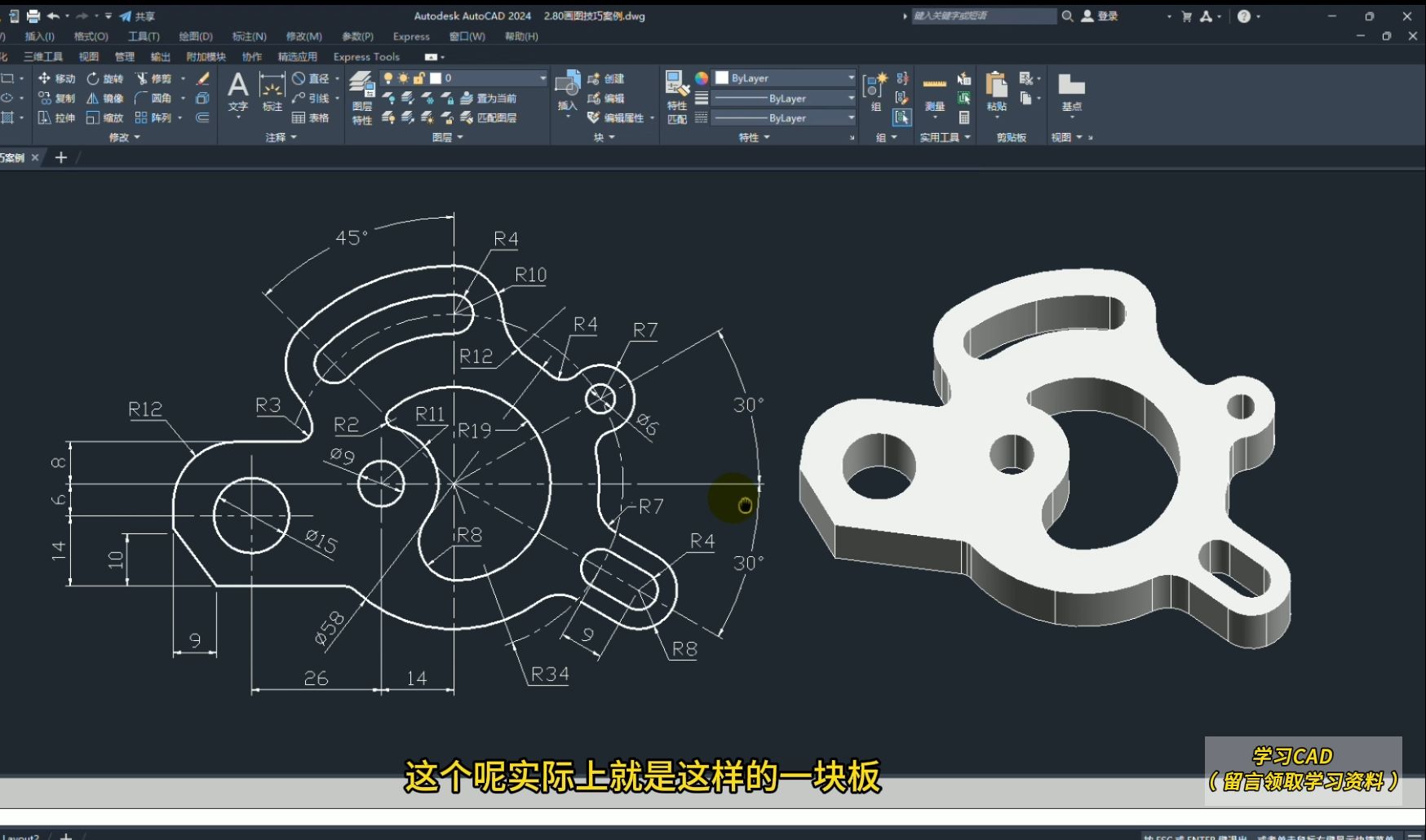Open Layer Properties (图层特性) manager
This screenshot has height=840, width=1426.
[362, 98]
